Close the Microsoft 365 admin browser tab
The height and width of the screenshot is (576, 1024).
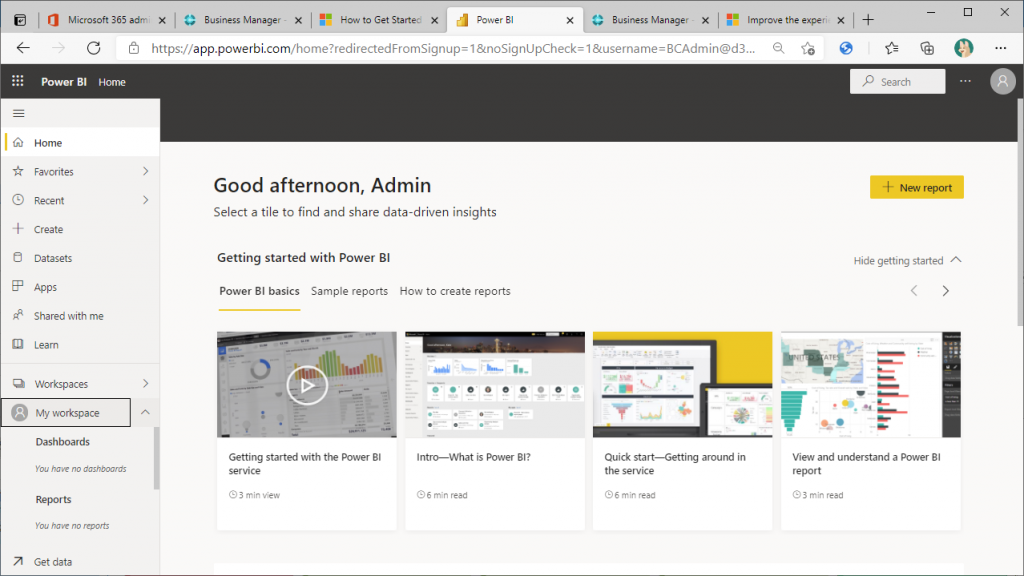tap(162, 20)
